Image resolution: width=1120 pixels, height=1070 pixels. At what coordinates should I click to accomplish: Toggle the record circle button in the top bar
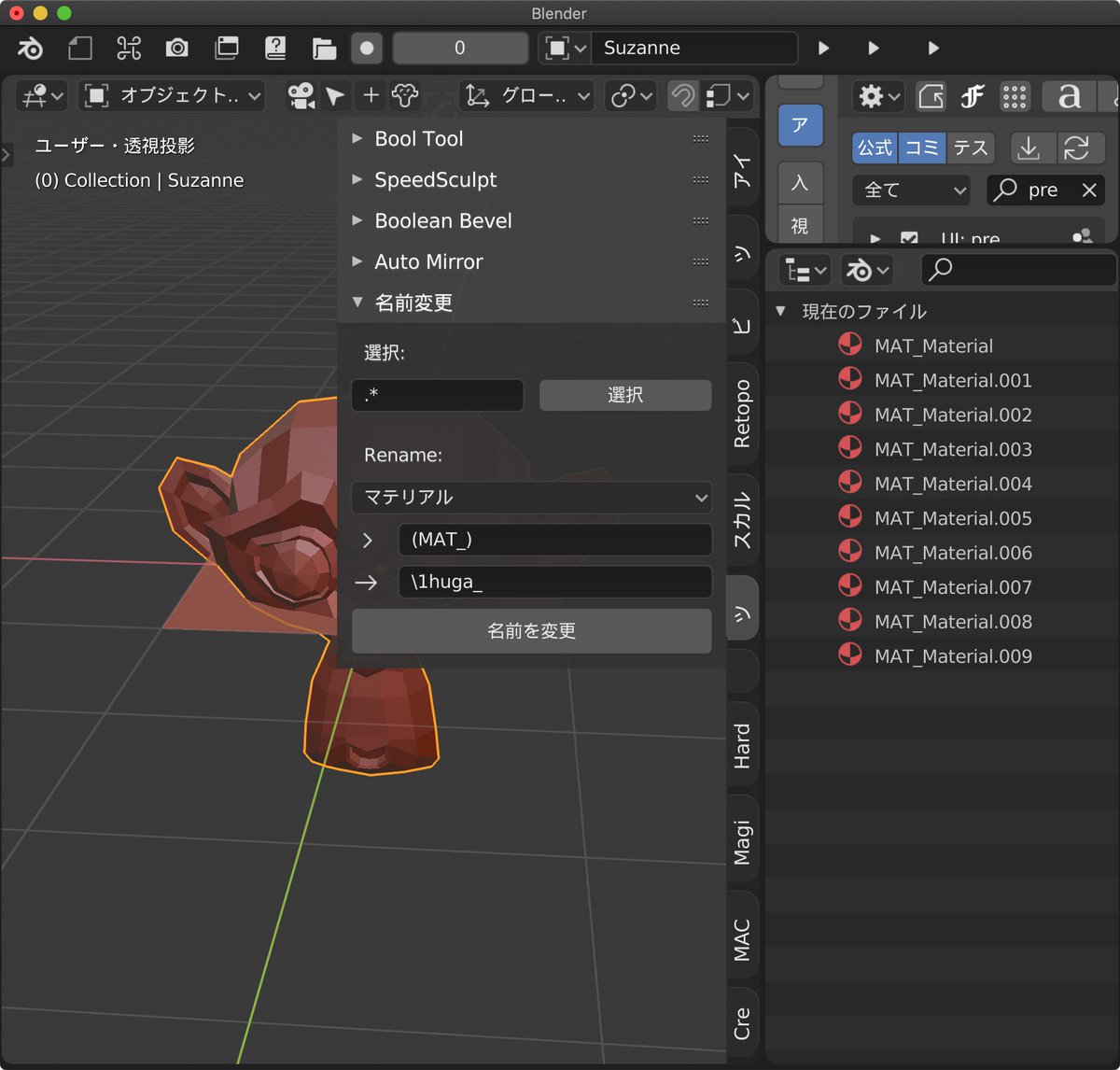pos(367,48)
